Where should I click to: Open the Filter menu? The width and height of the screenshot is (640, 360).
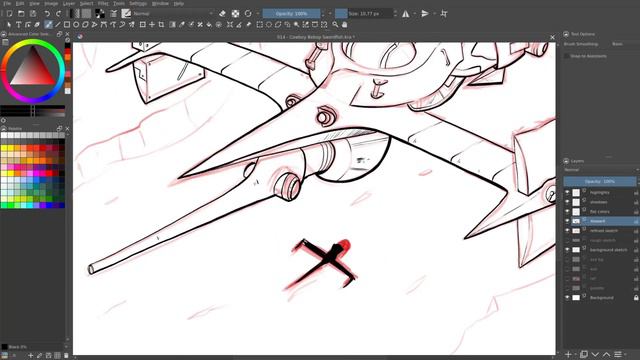[x=103, y=3]
